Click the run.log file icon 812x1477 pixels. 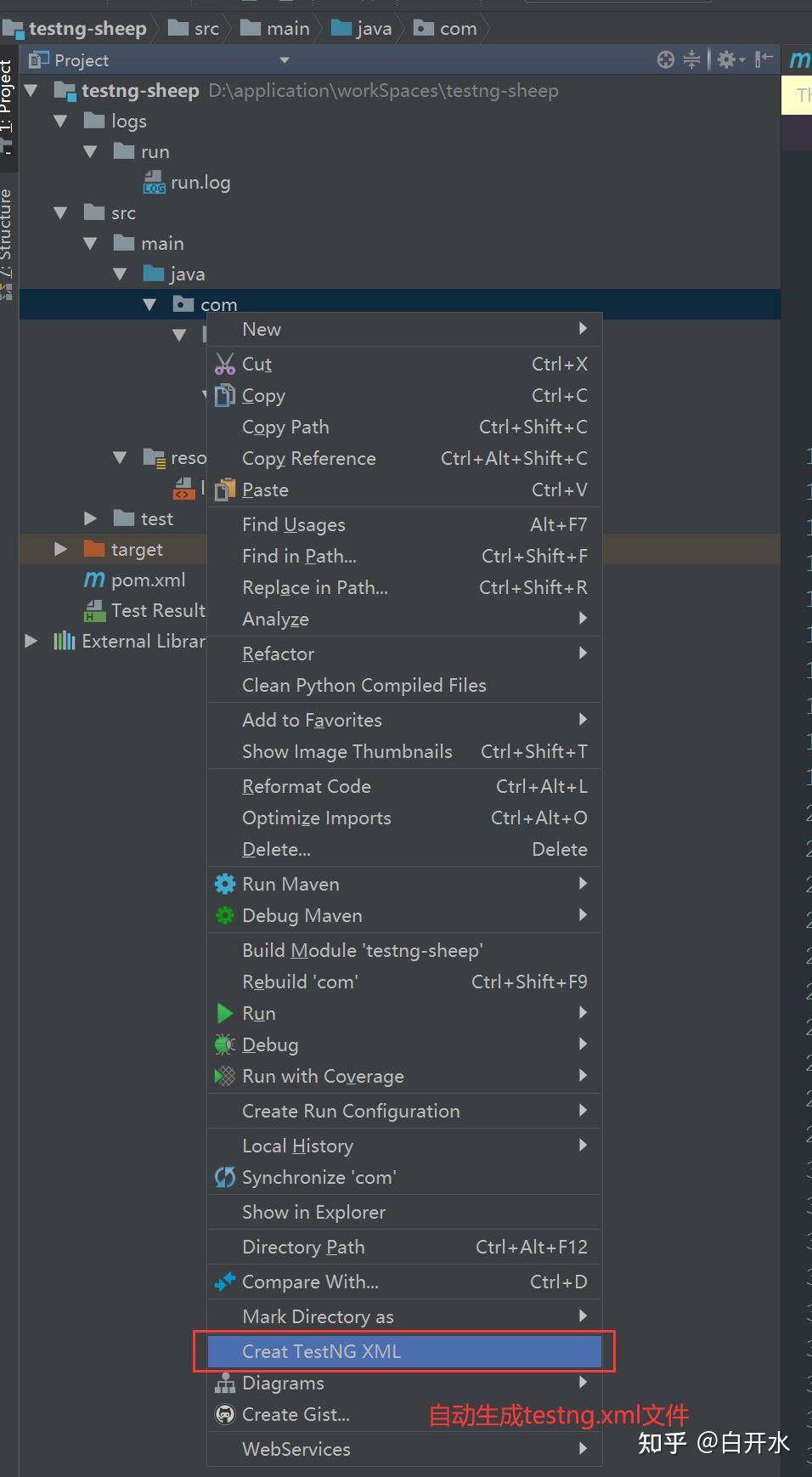point(154,182)
